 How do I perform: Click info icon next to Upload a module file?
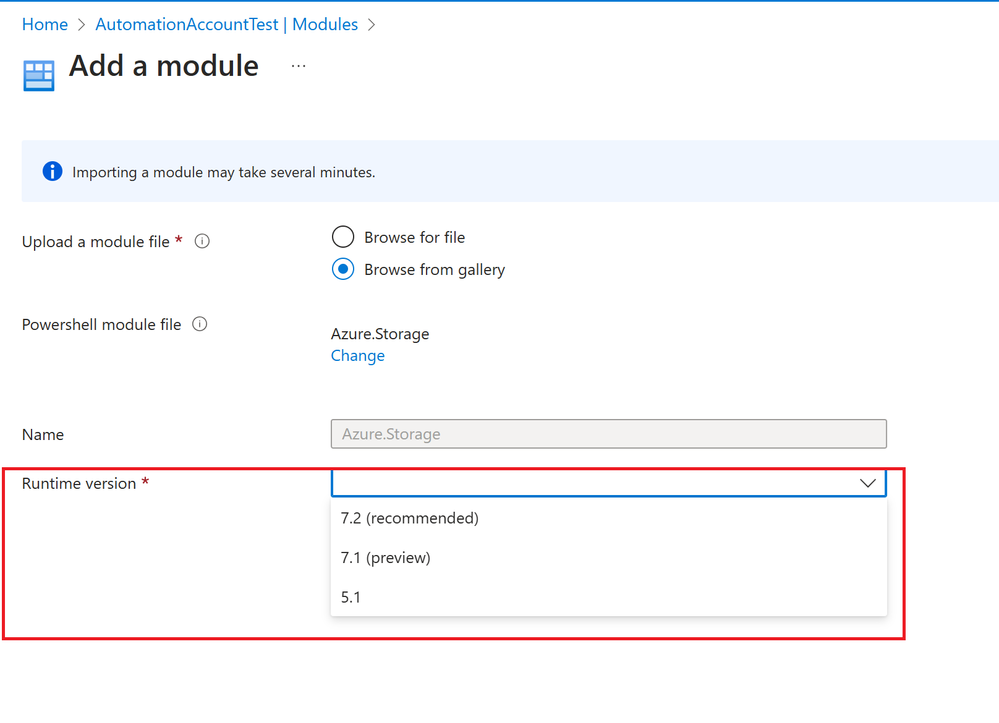[x=202, y=241]
